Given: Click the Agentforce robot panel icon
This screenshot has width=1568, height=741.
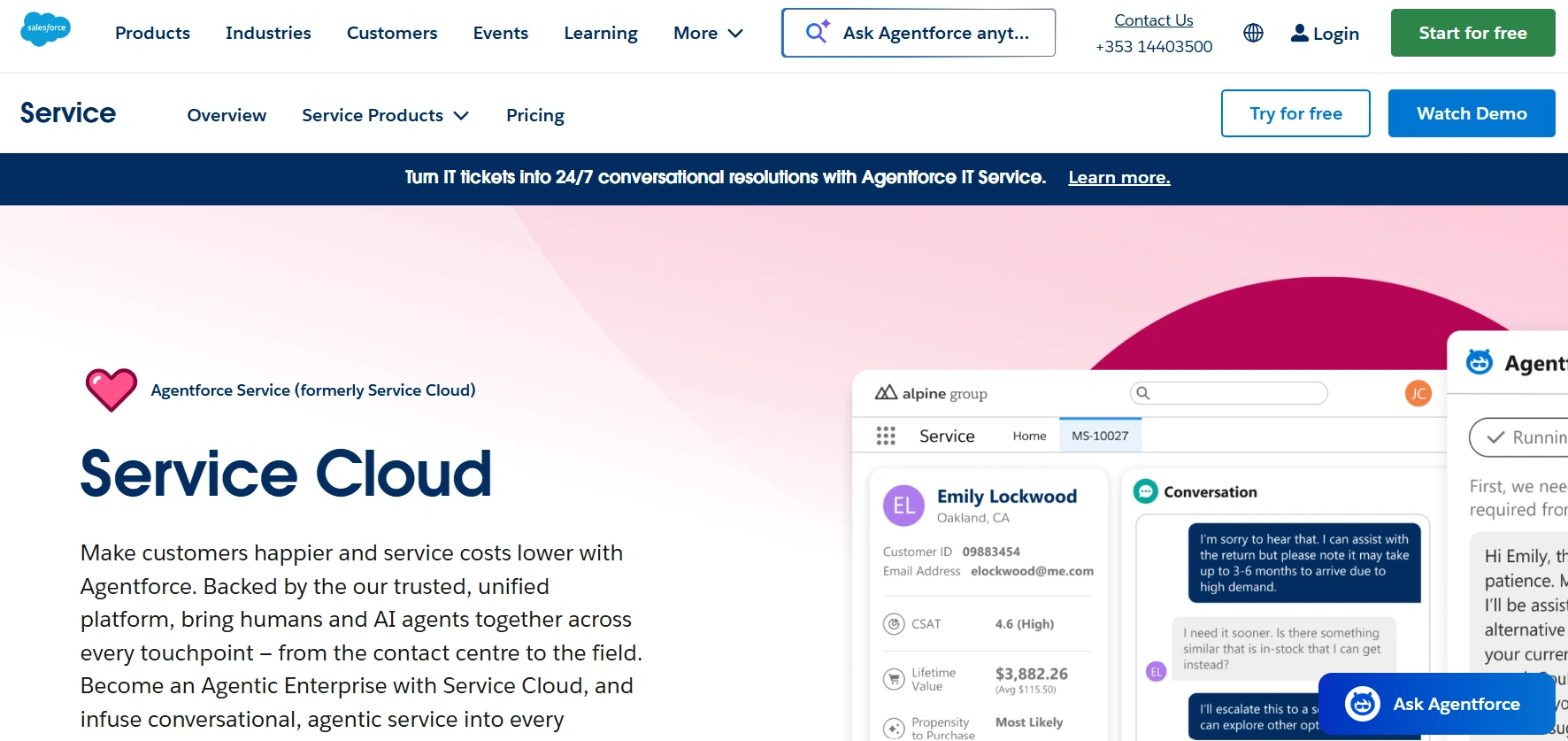Looking at the screenshot, I should point(1480,362).
